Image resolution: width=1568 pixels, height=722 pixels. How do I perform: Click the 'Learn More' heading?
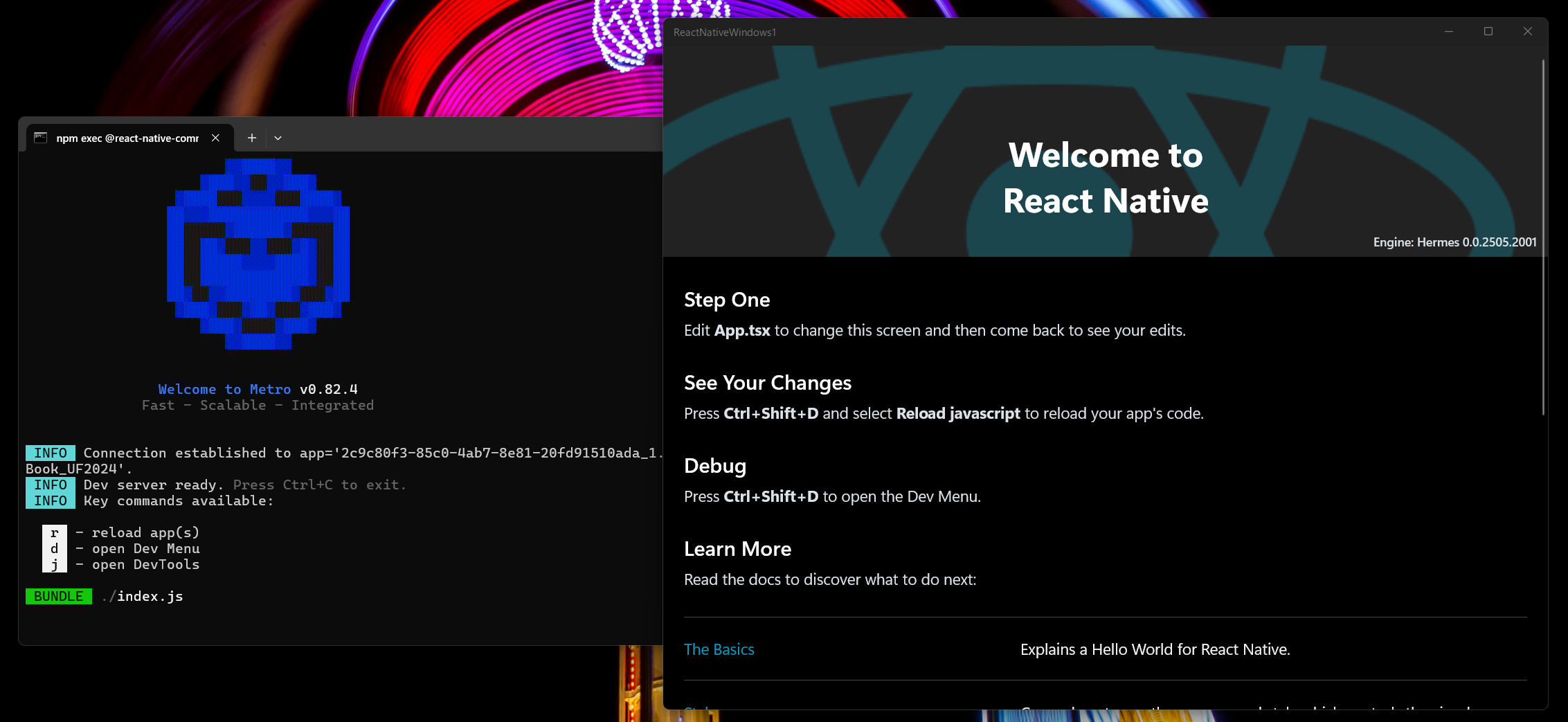pos(737,549)
